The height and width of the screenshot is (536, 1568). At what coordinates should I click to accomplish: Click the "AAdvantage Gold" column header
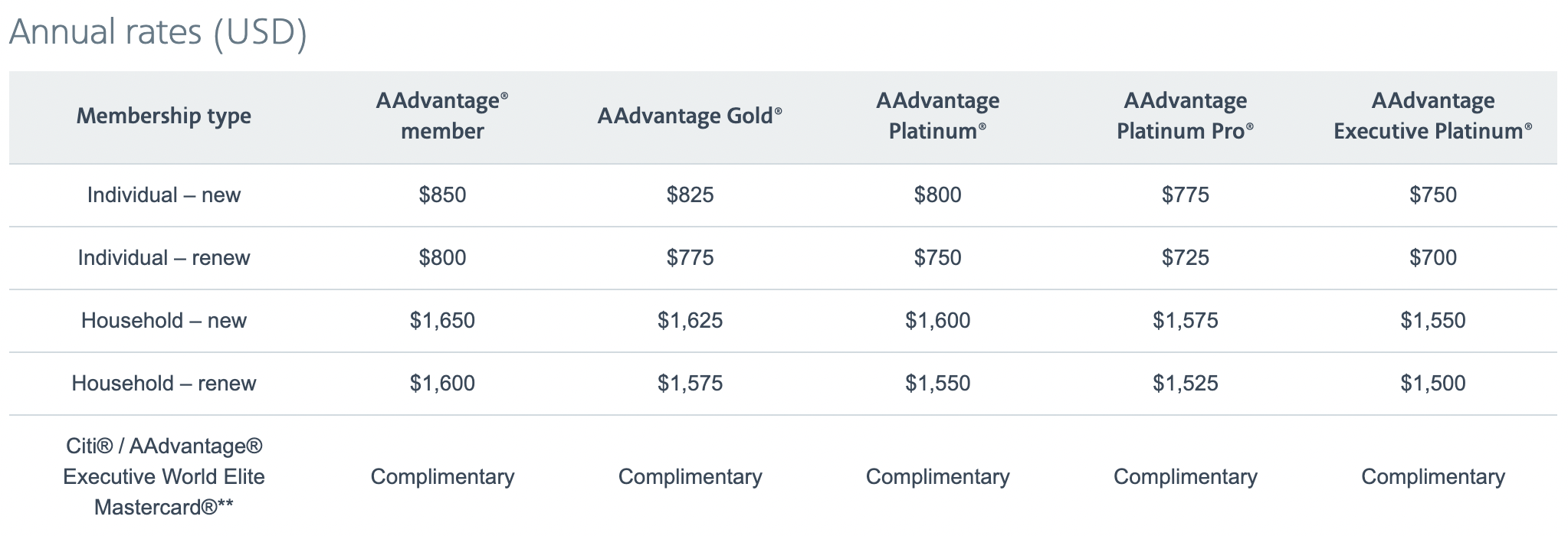pos(690,116)
